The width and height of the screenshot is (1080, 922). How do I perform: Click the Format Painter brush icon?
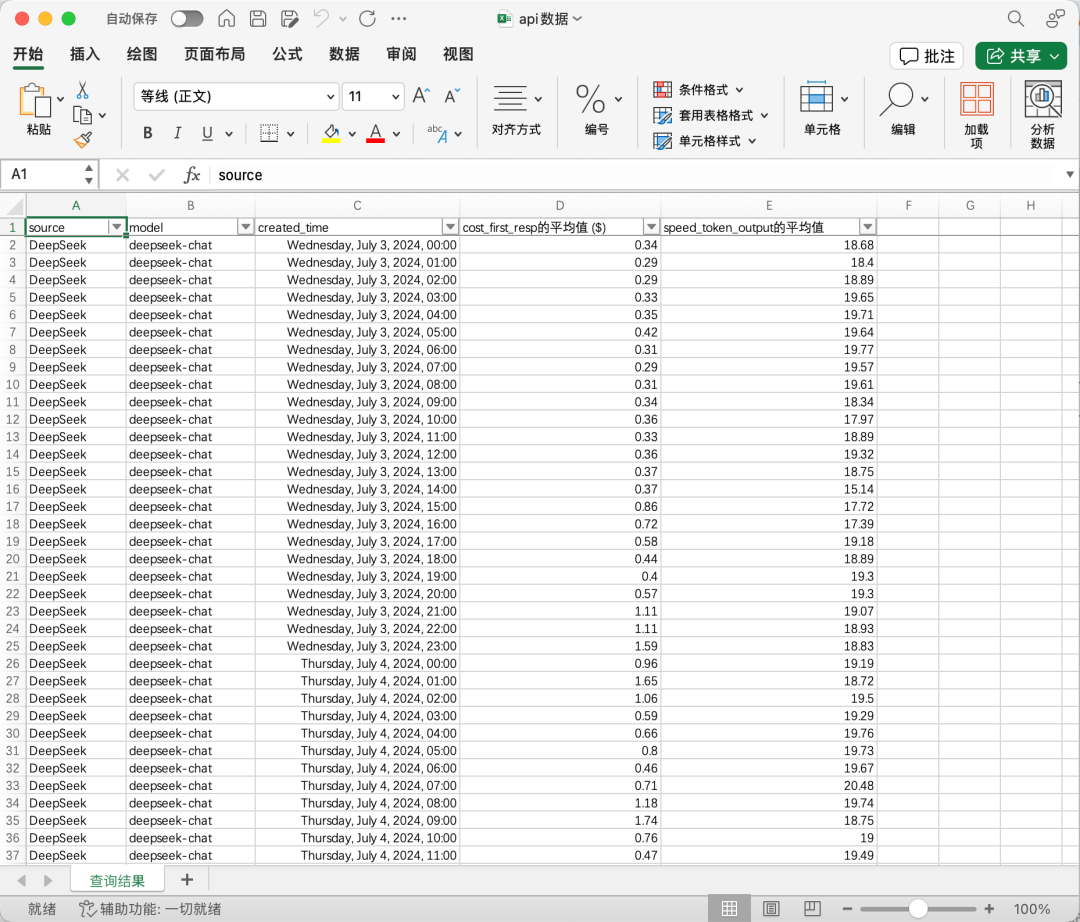(83, 140)
